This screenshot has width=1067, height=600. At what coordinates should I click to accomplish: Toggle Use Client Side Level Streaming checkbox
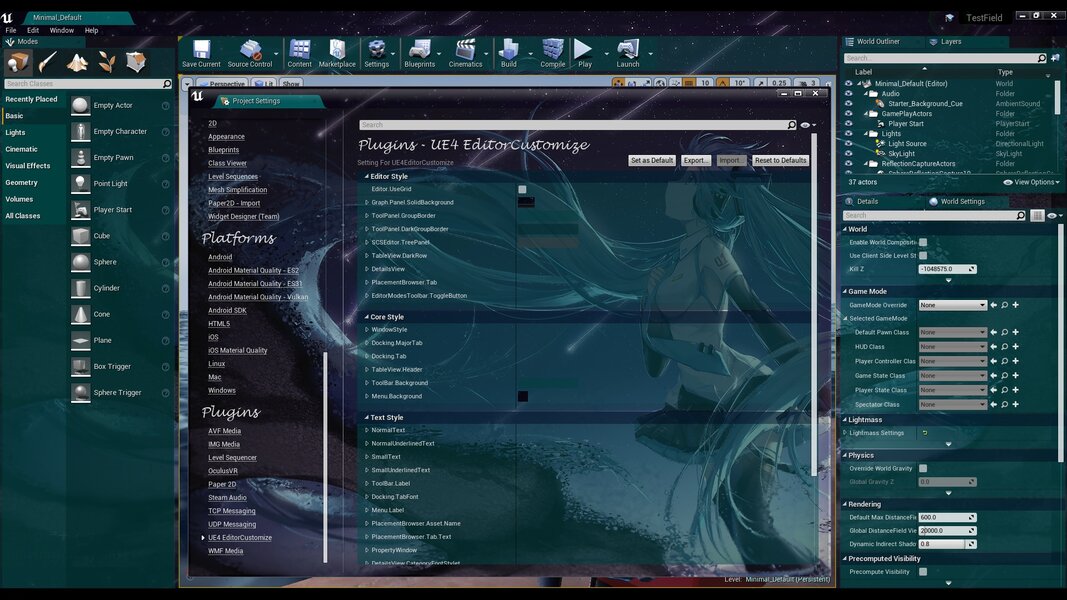click(923, 256)
